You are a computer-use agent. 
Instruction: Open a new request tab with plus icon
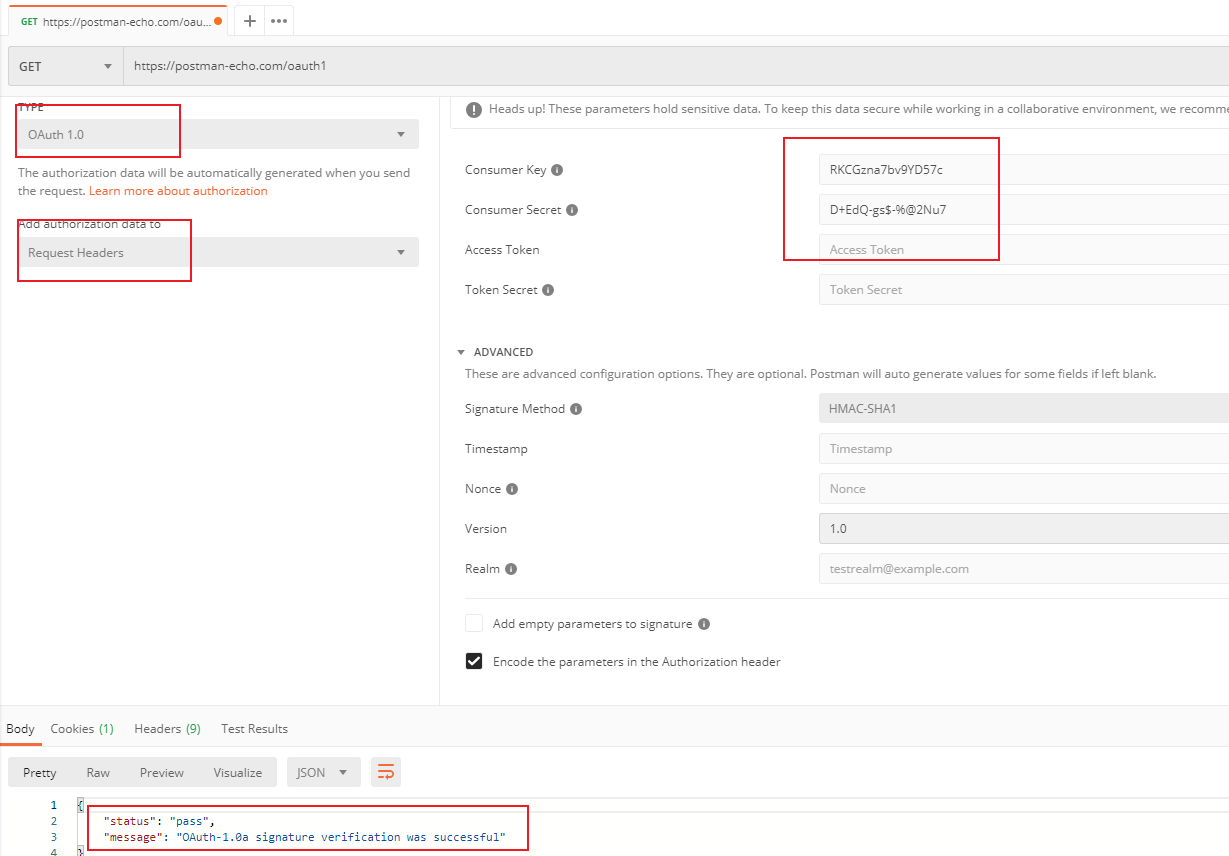click(250, 20)
